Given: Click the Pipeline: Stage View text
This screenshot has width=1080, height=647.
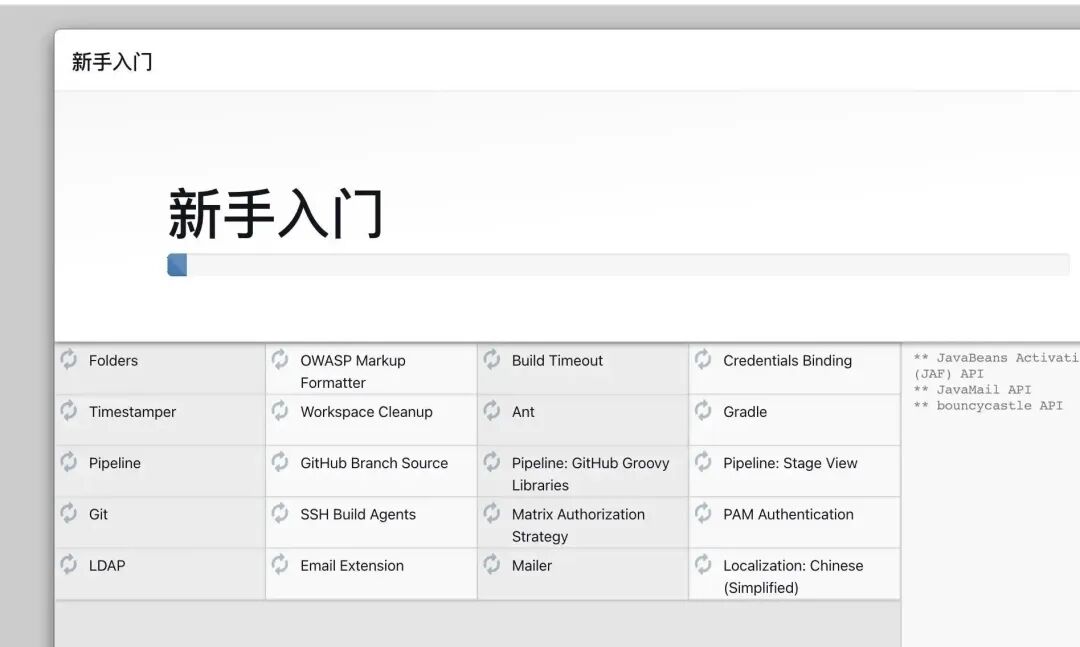Looking at the screenshot, I should [x=790, y=463].
